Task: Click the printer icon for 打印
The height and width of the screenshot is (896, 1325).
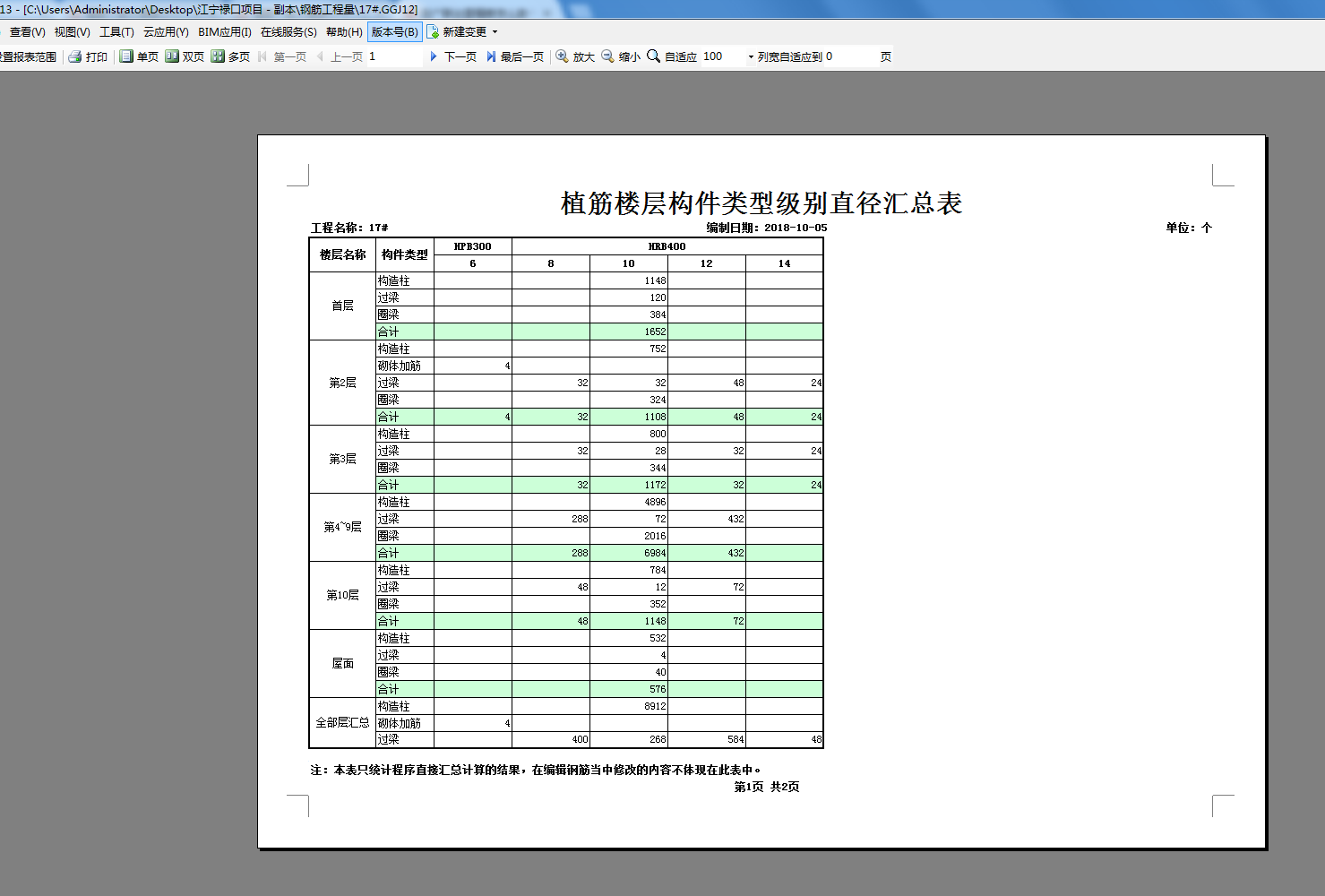Action: pyautogui.click(x=75, y=56)
